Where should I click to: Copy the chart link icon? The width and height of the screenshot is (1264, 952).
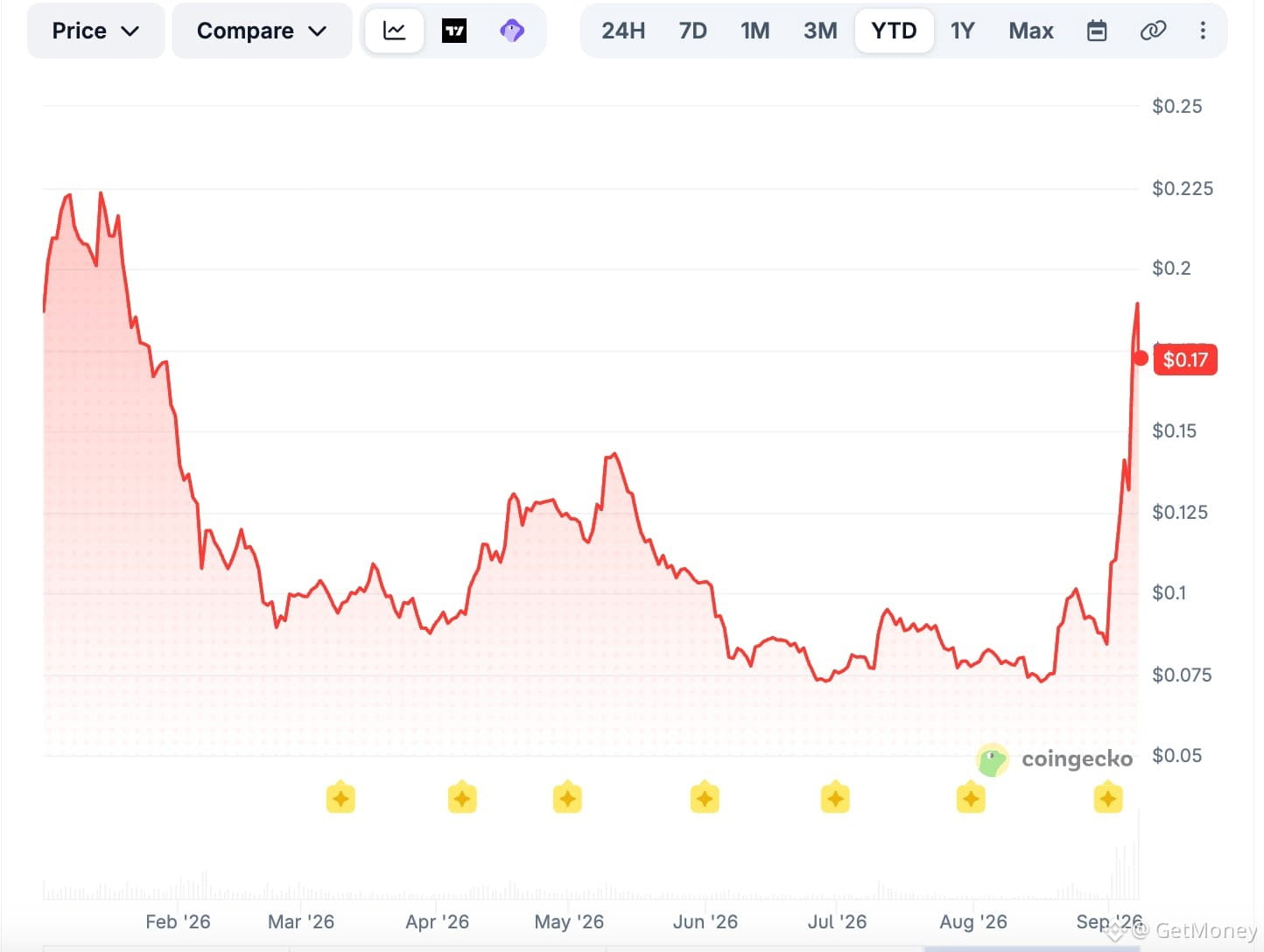(x=1153, y=31)
